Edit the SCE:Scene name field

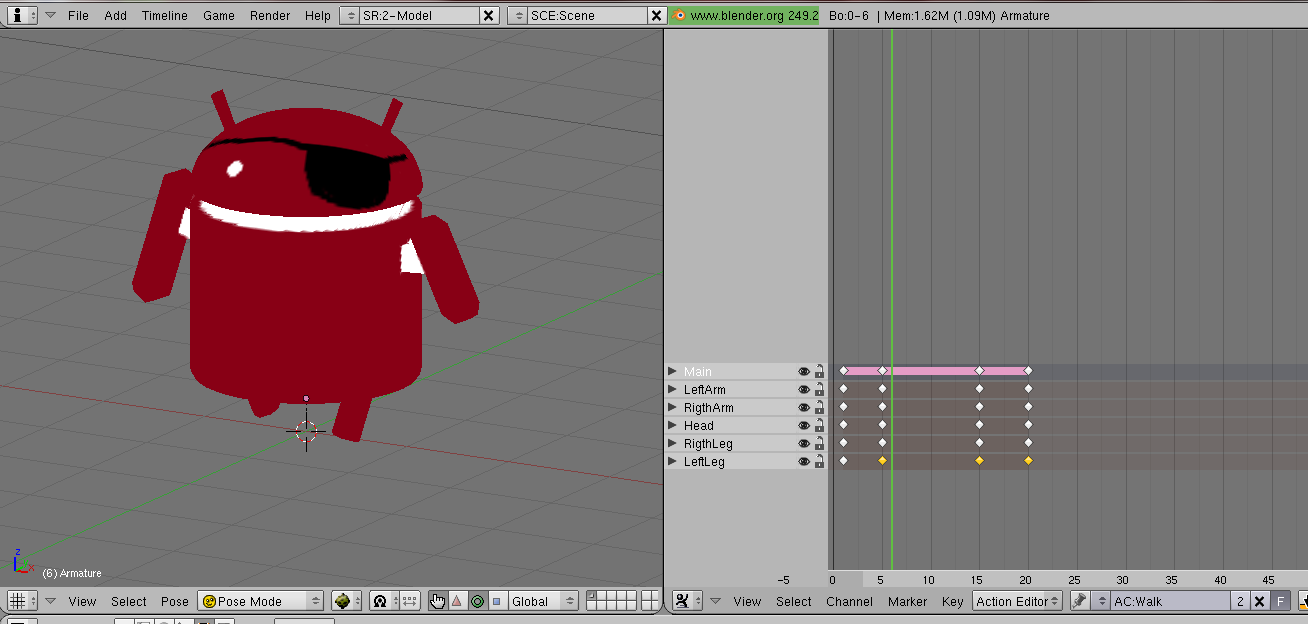tap(588, 15)
